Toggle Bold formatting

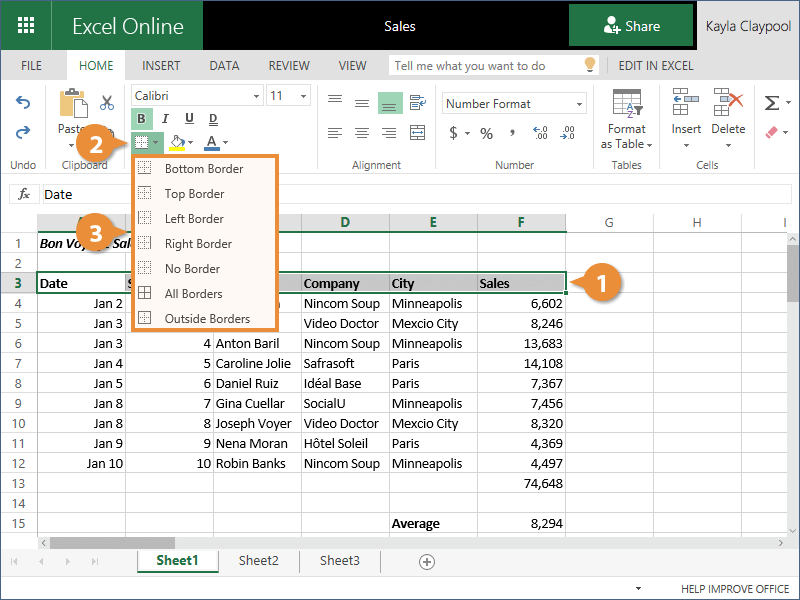(141, 119)
